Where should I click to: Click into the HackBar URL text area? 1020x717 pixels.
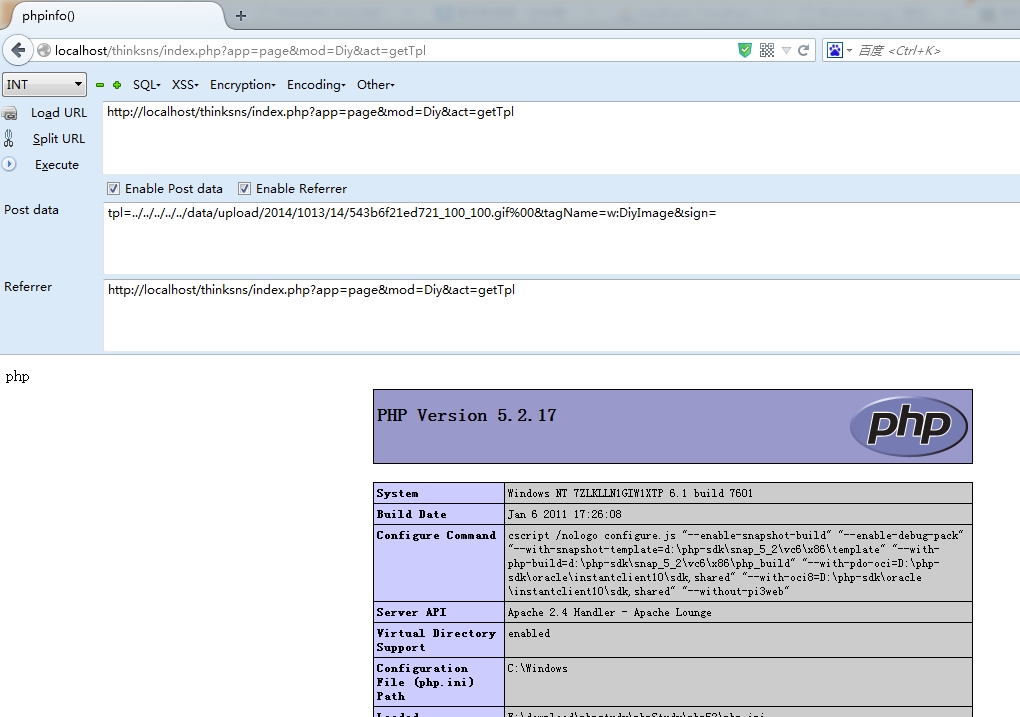click(x=561, y=137)
